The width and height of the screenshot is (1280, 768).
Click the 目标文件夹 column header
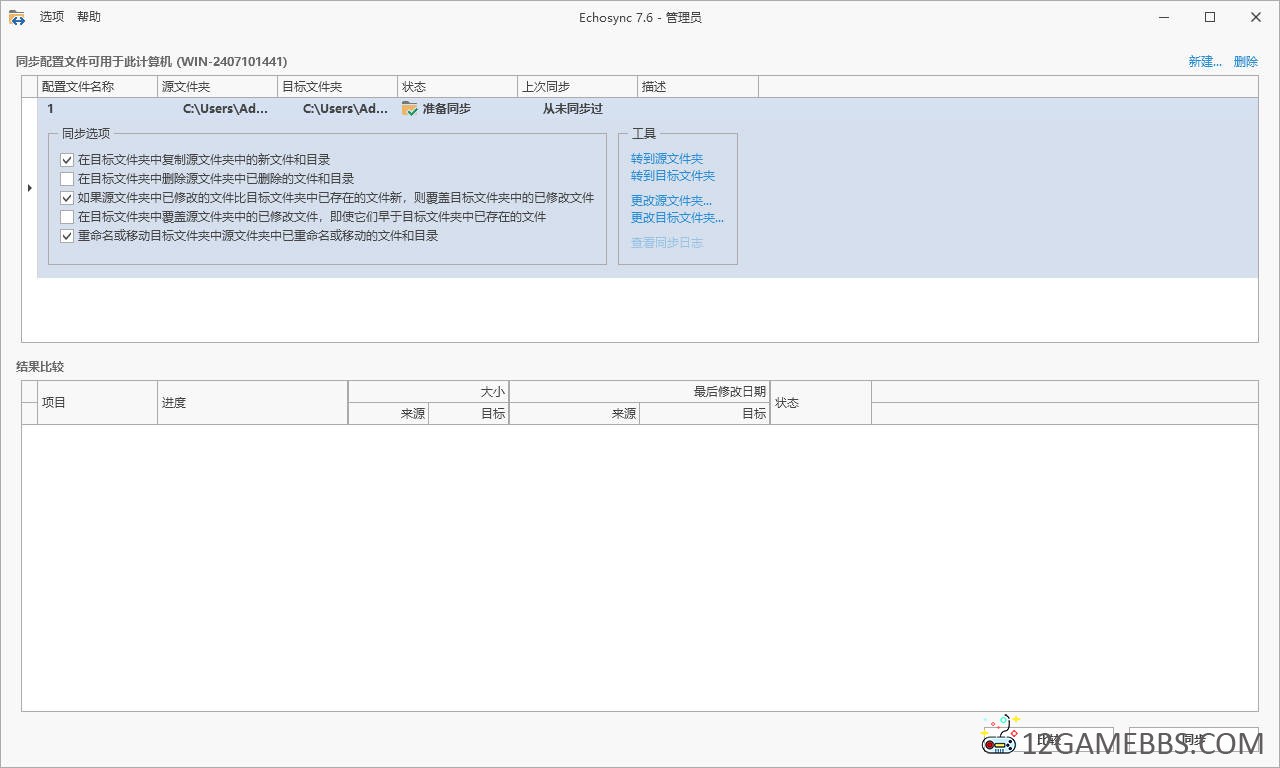click(x=337, y=87)
